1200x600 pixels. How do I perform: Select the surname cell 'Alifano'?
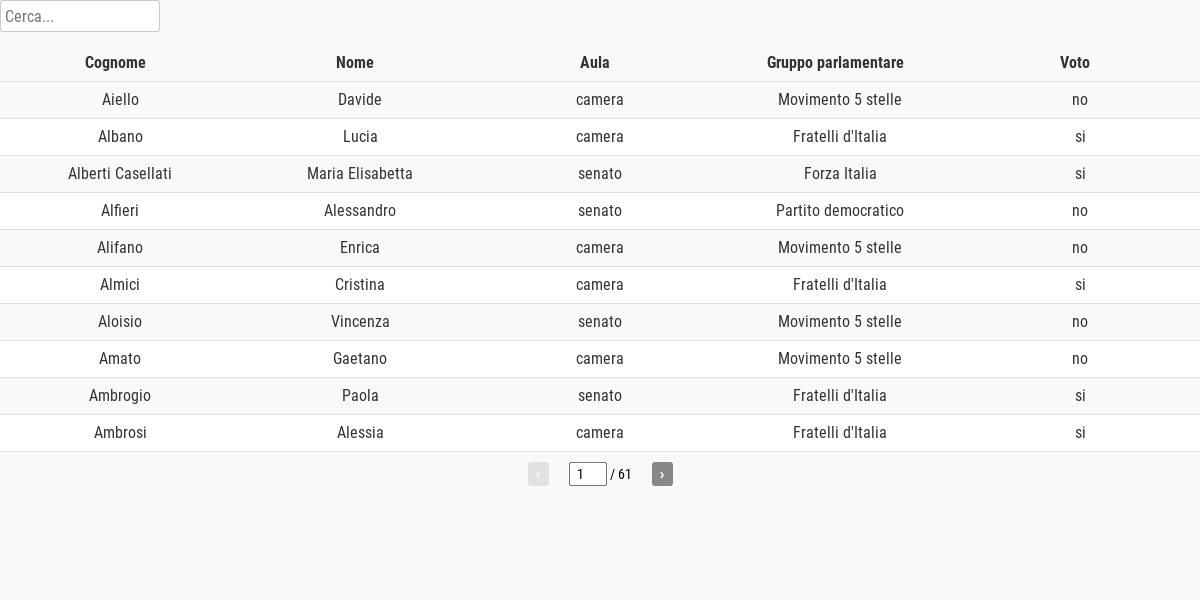pos(120,248)
